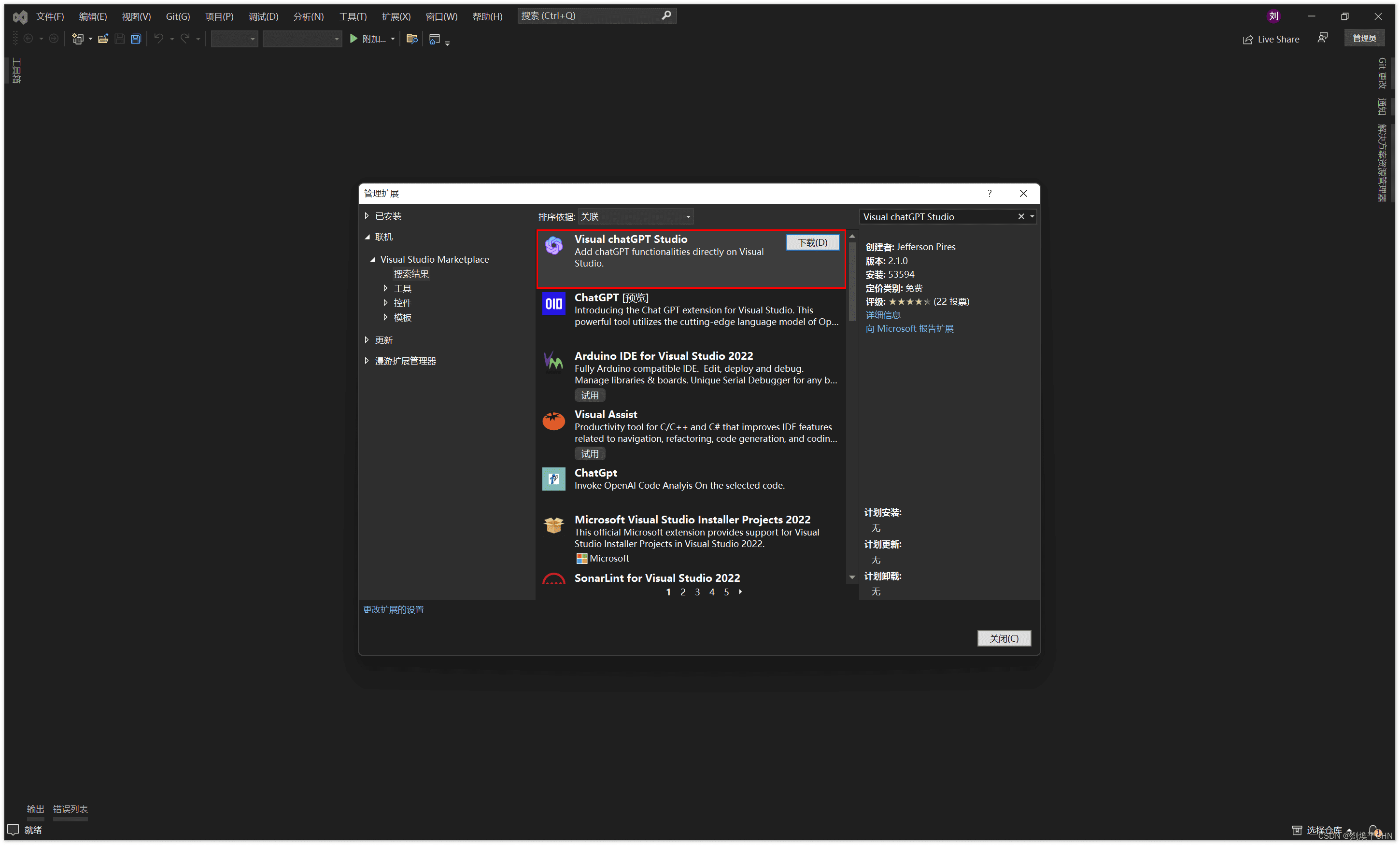The image size is (1400, 845).
Task: Switch to the 输出 tab
Action: pos(35,809)
